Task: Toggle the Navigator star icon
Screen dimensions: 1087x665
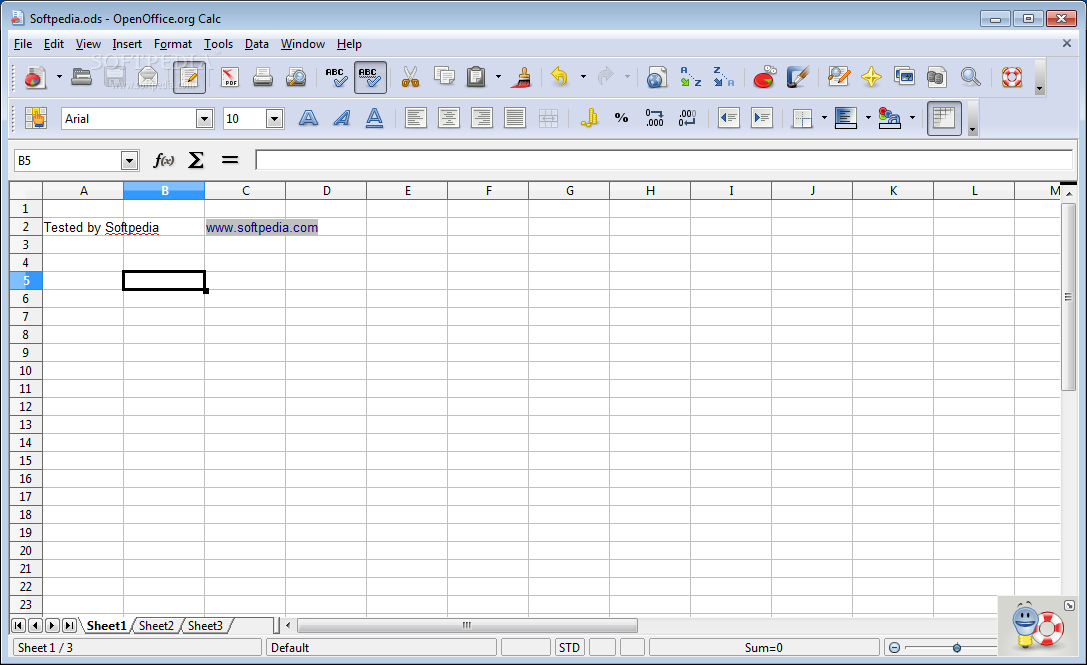Action: point(871,77)
